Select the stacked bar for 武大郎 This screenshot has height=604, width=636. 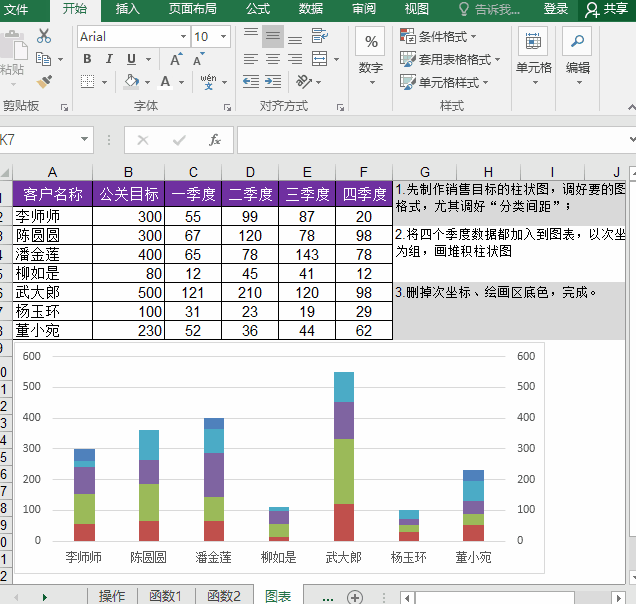(344, 456)
